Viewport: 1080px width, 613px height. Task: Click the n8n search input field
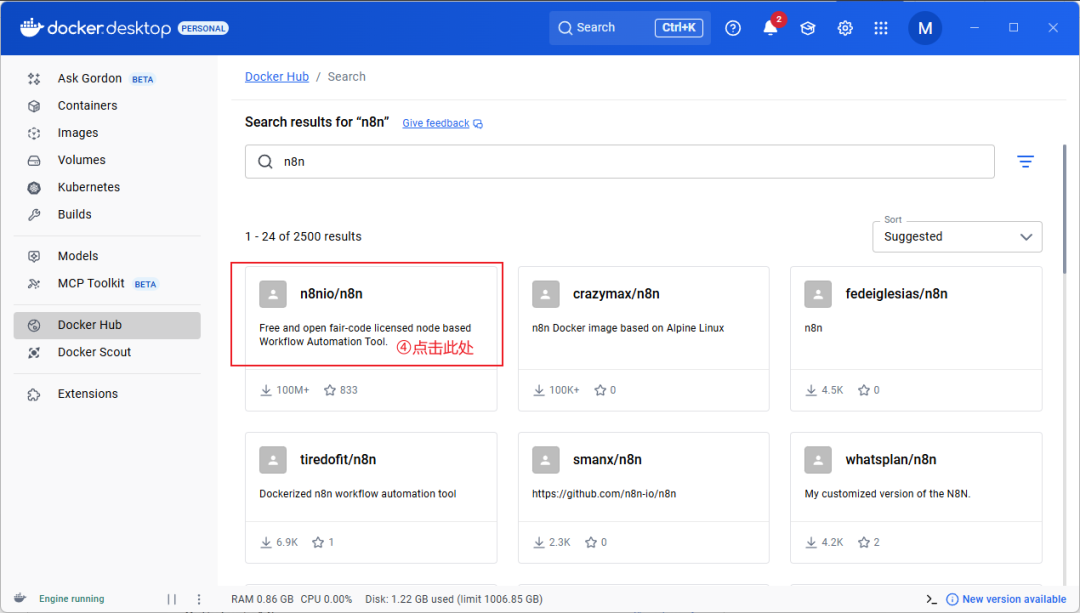tap(619, 162)
